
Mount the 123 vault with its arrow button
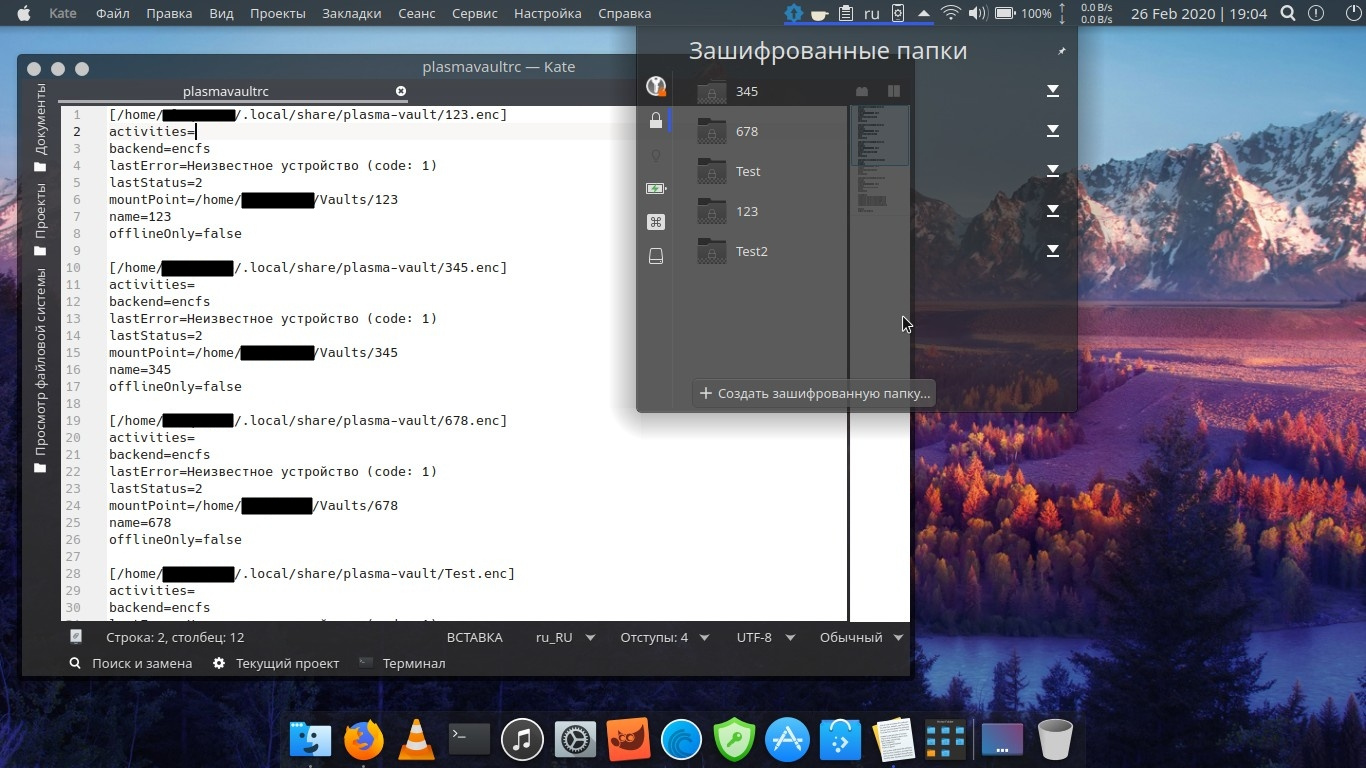click(x=1053, y=211)
